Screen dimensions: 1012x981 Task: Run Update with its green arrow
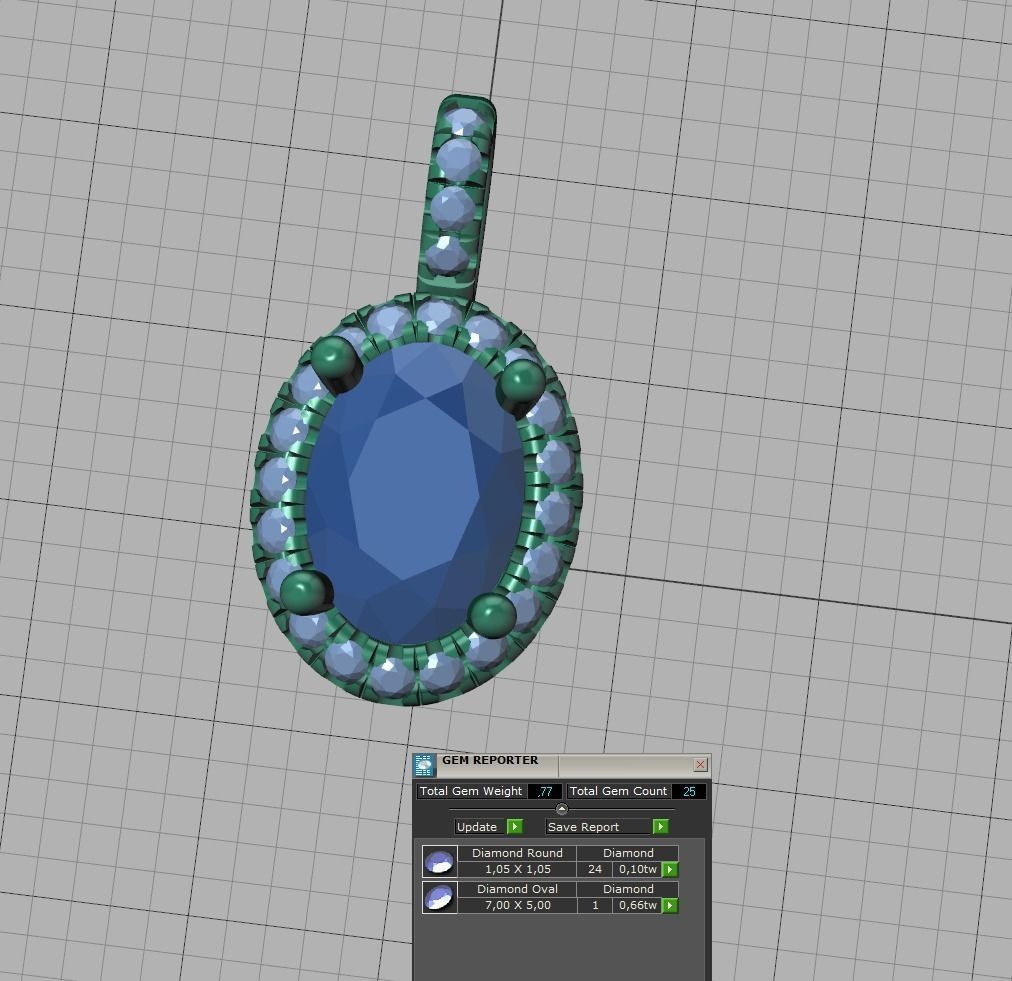point(514,827)
